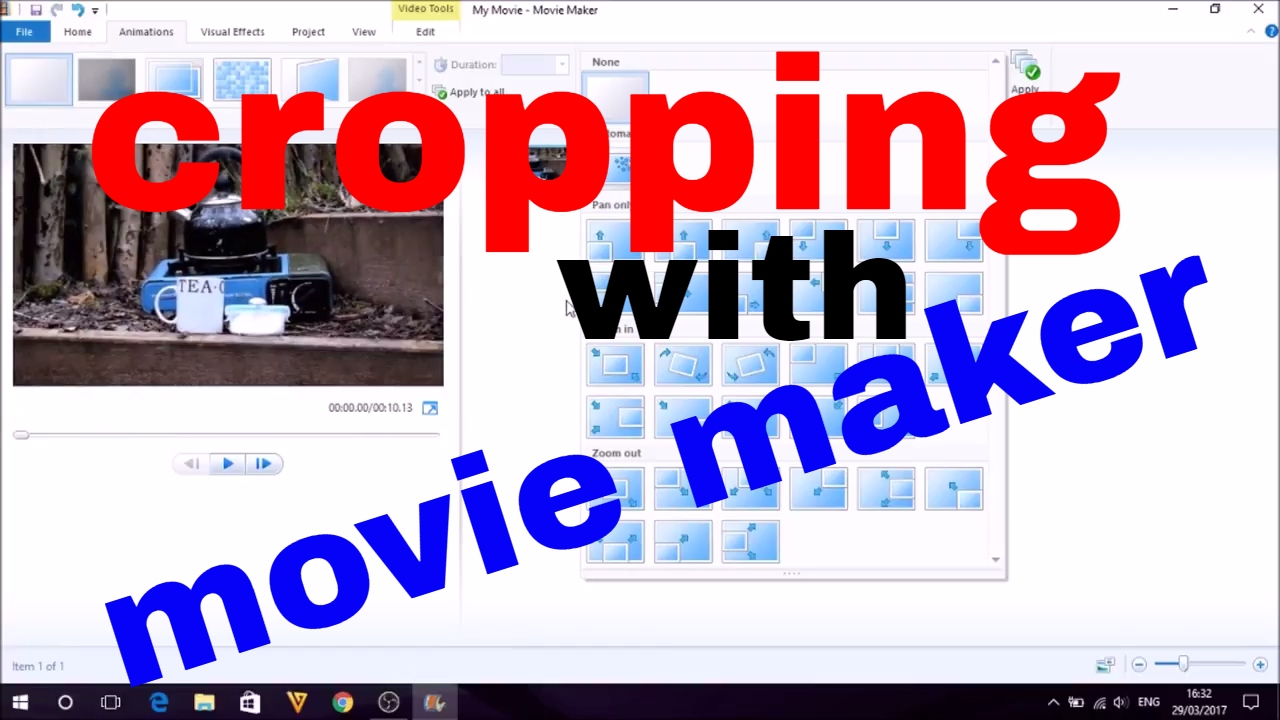Launch Microsoft Edge from taskbar
Viewport: 1280px width, 720px height.
(159, 702)
